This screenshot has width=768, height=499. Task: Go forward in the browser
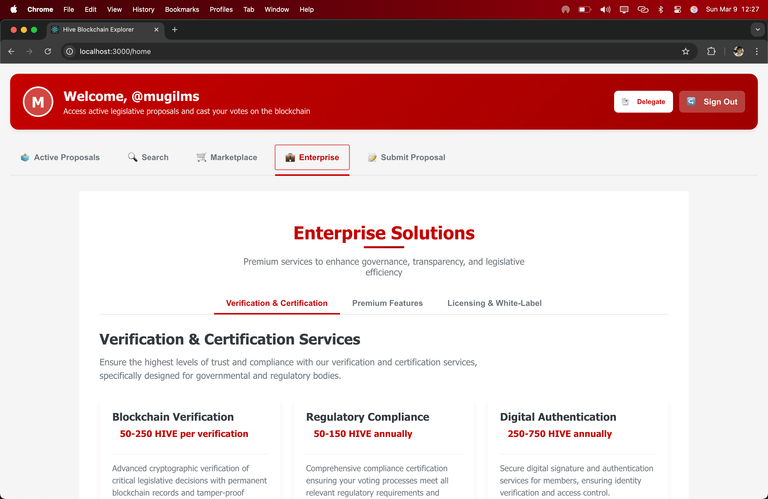(29, 51)
